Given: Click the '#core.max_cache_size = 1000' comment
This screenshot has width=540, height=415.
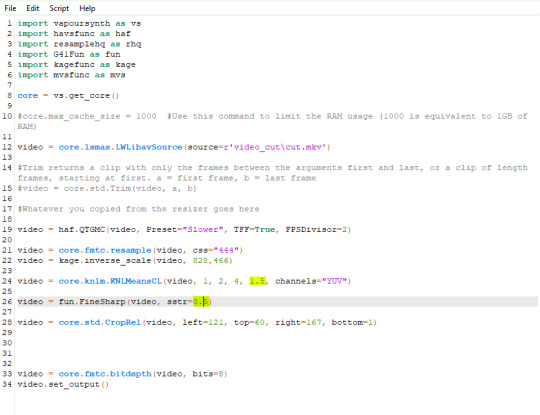Looking at the screenshot, I should pyautogui.click(x=87, y=116).
